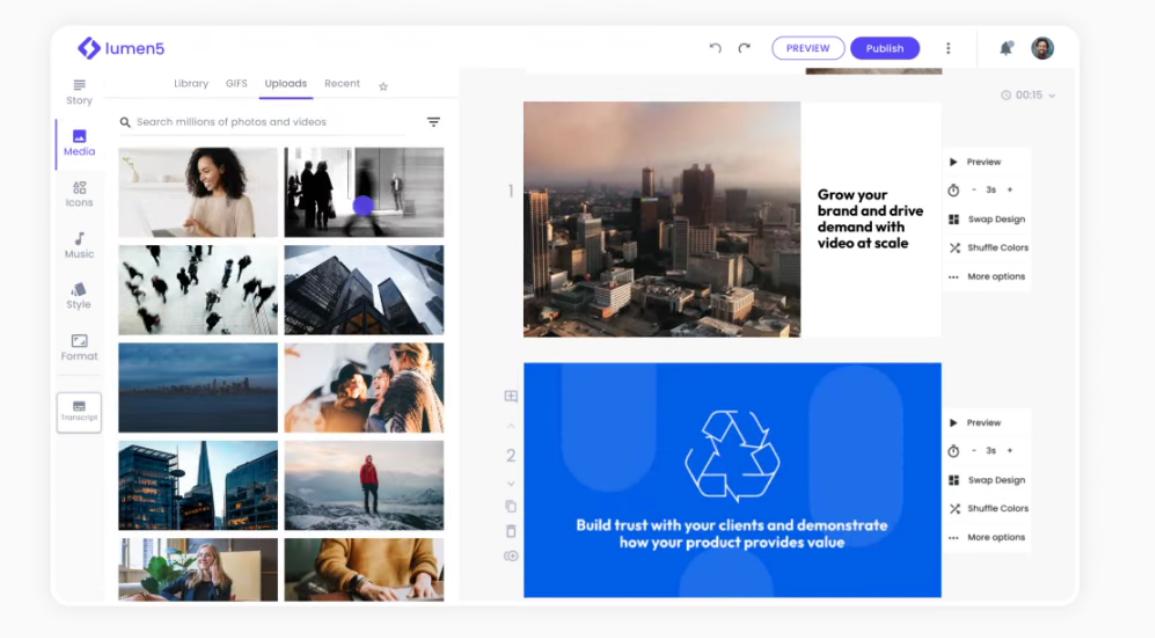
Task: Switch to the GIFS tab
Action: click(x=236, y=84)
